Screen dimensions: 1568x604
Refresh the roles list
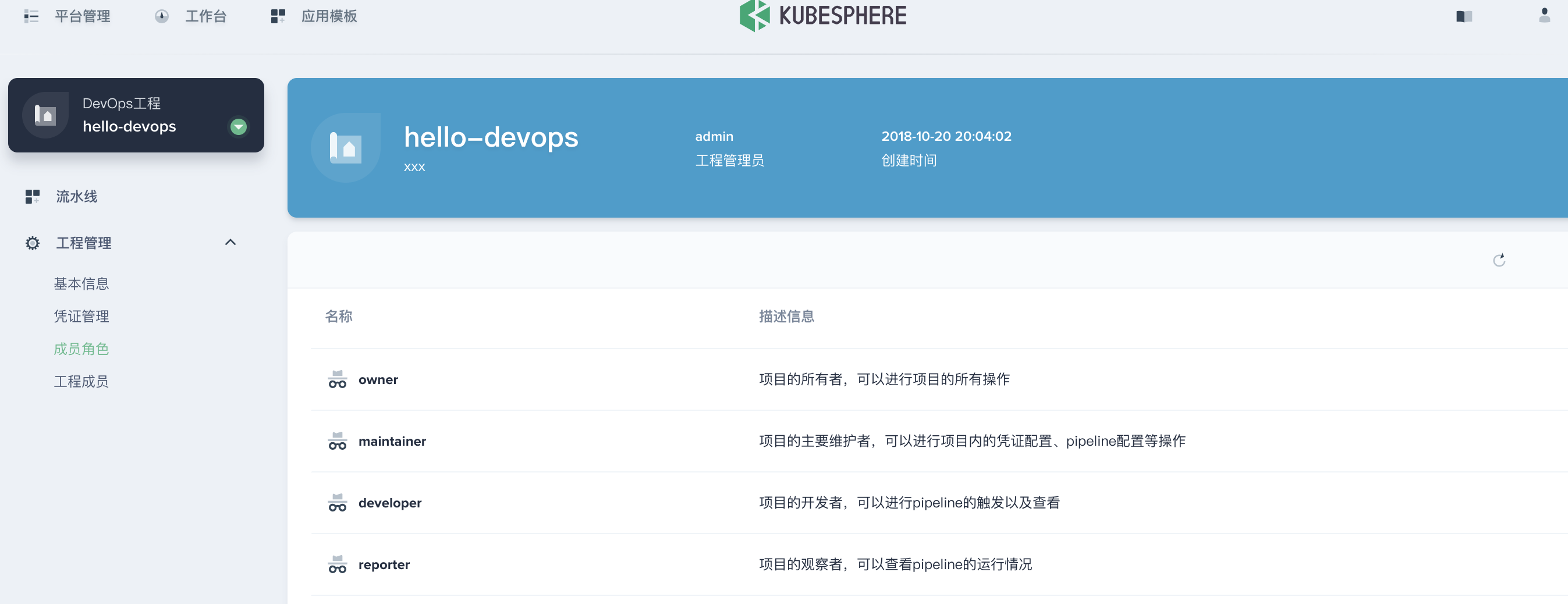pyautogui.click(x=1499, y=260)
